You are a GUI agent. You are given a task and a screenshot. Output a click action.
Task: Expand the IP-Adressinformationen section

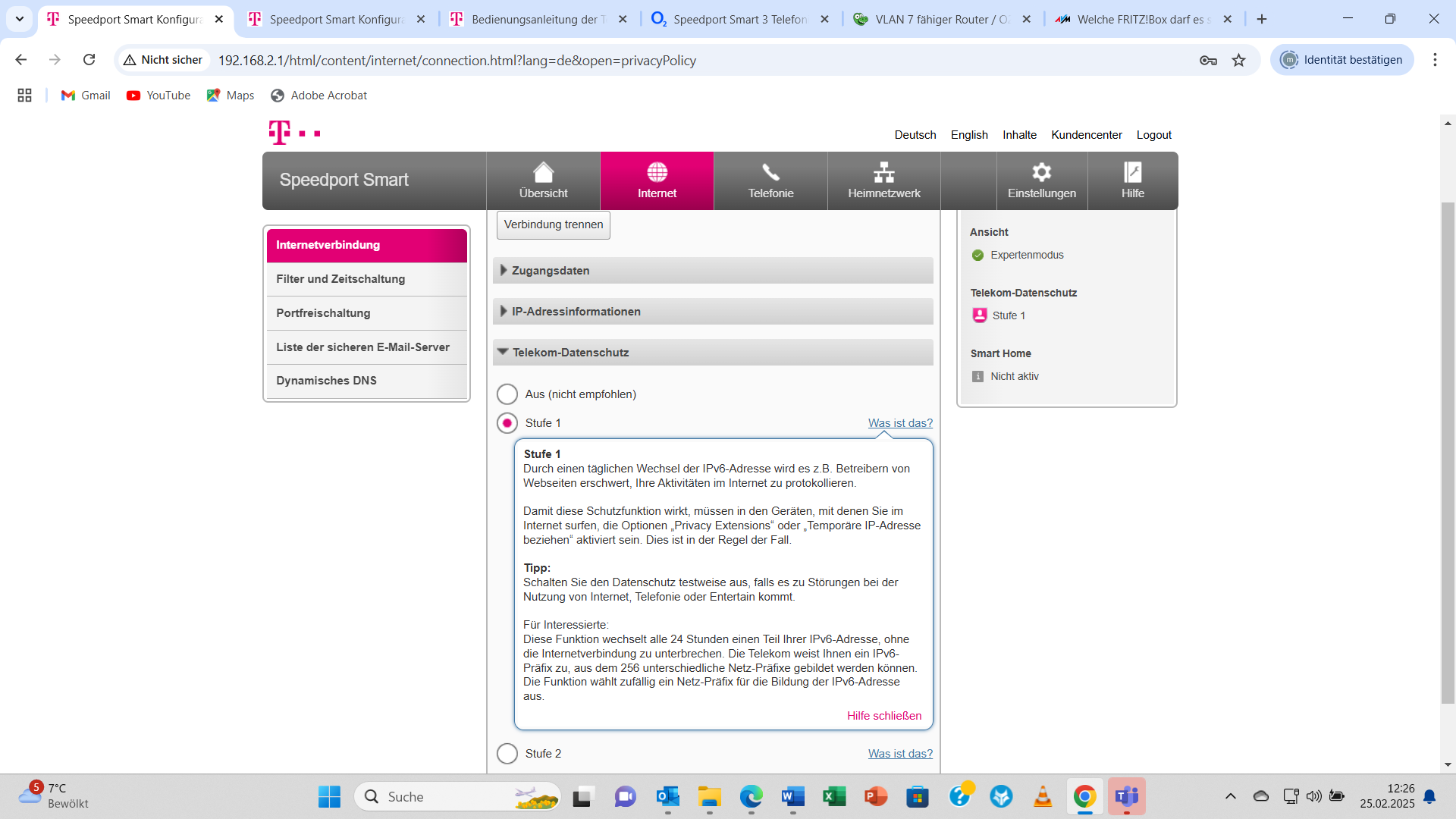[713, 312]
